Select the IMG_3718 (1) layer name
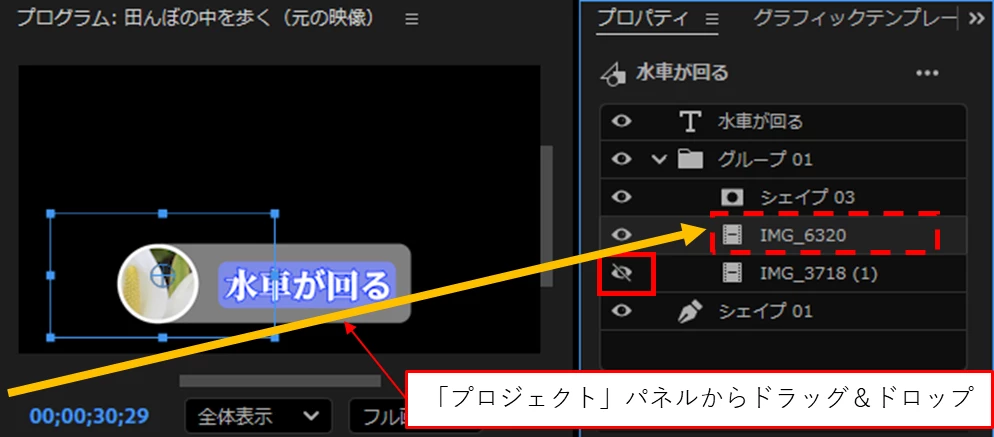 [x=819, y=273]
